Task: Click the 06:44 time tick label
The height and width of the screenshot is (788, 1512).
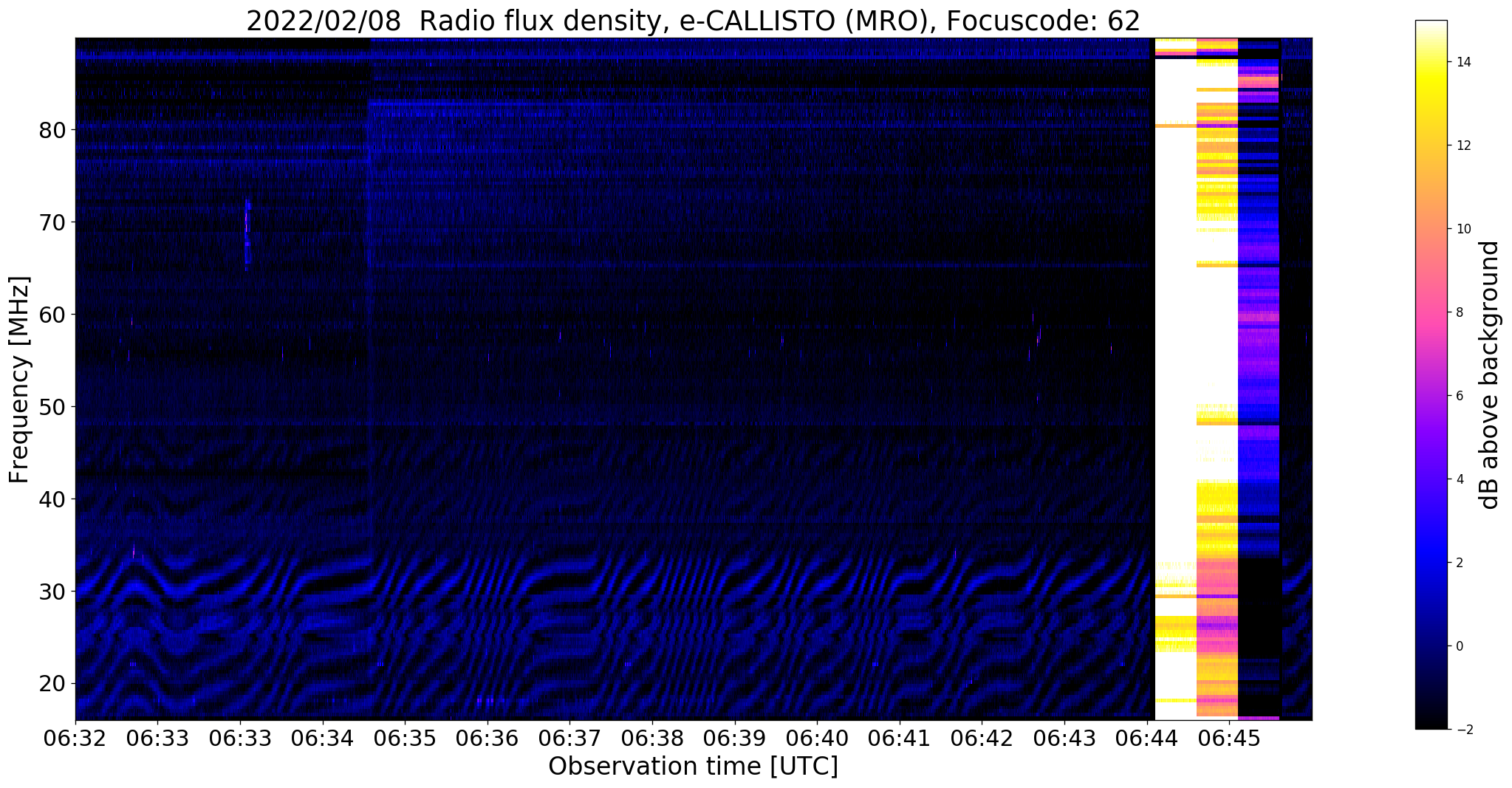Action: tap(1147, 738)
